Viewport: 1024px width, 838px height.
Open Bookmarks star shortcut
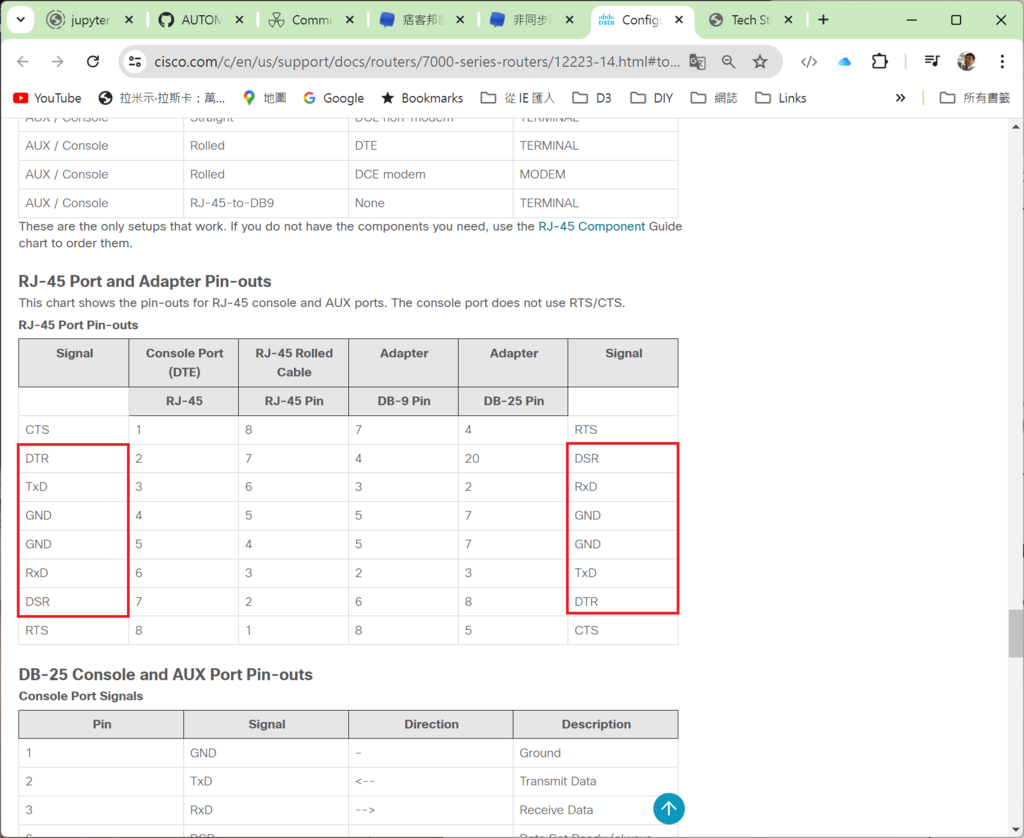click(x=422, y=98)
